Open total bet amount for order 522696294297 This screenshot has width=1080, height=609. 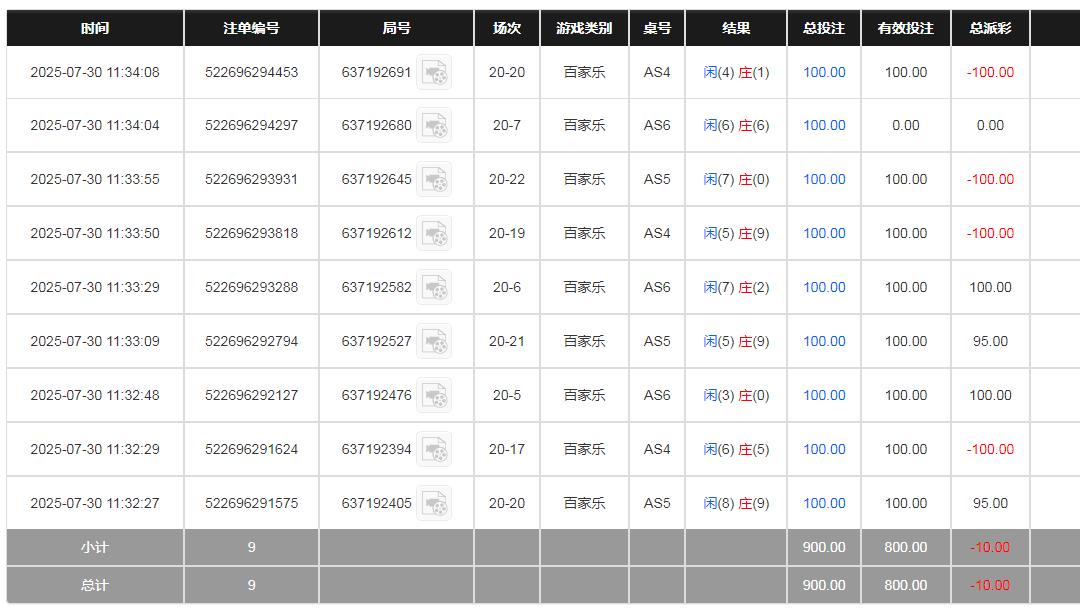pos(824,126)
